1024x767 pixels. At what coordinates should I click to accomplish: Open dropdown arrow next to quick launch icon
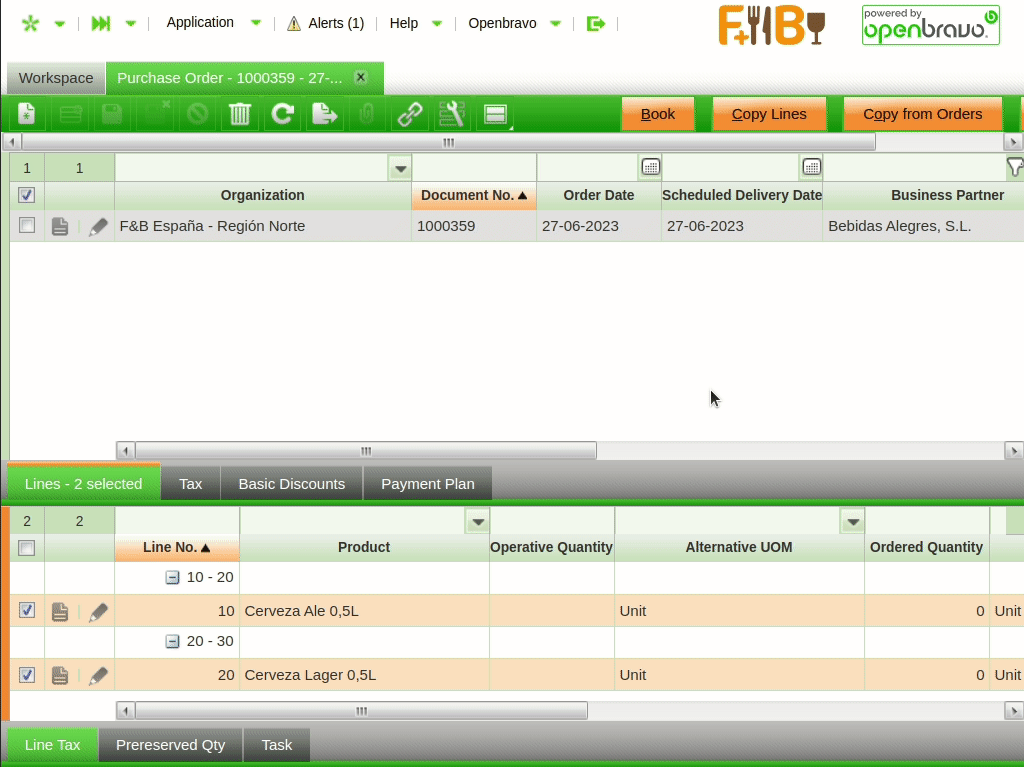131,24
